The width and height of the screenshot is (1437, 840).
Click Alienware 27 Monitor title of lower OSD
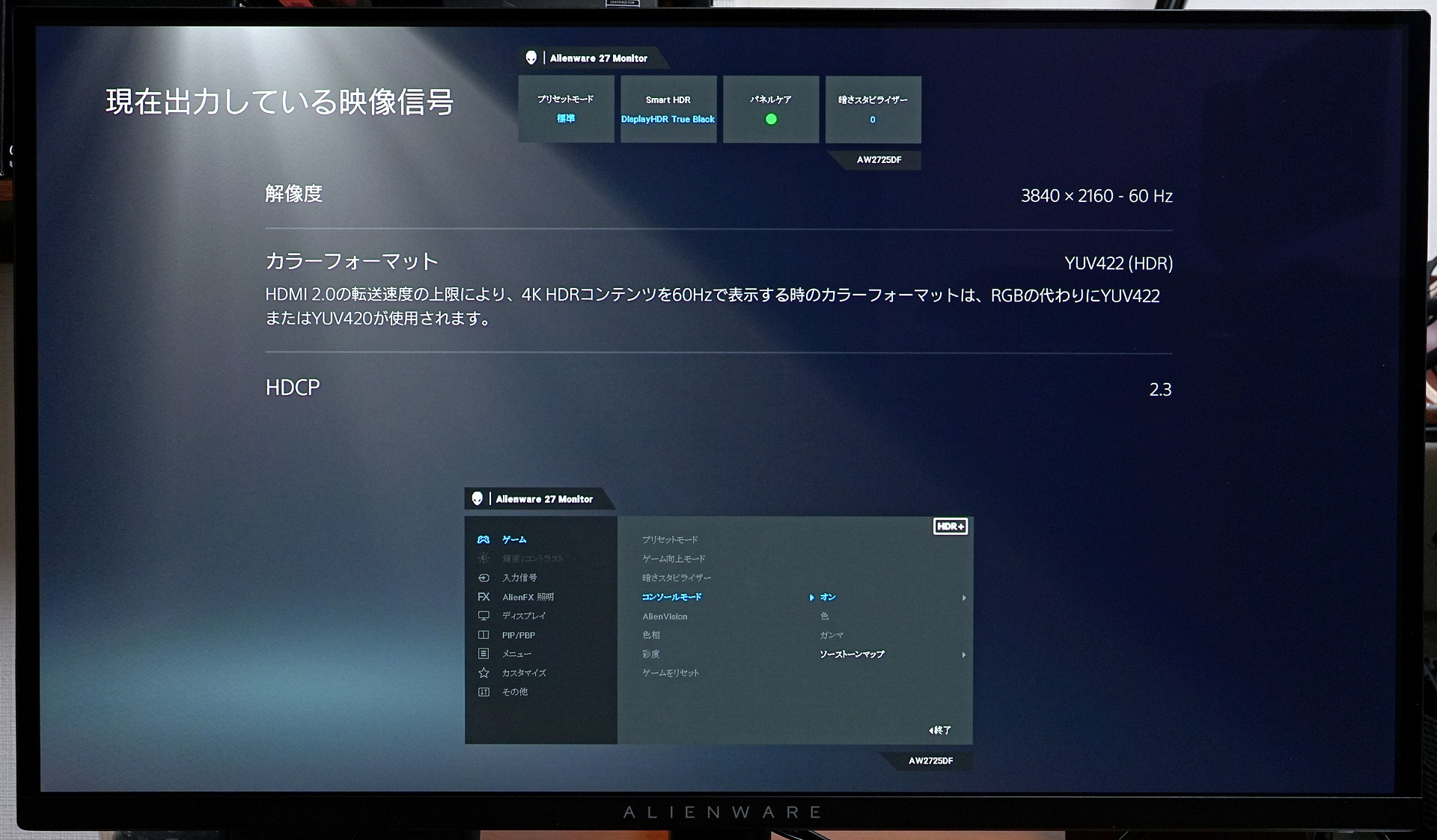[x=544, y=499]
